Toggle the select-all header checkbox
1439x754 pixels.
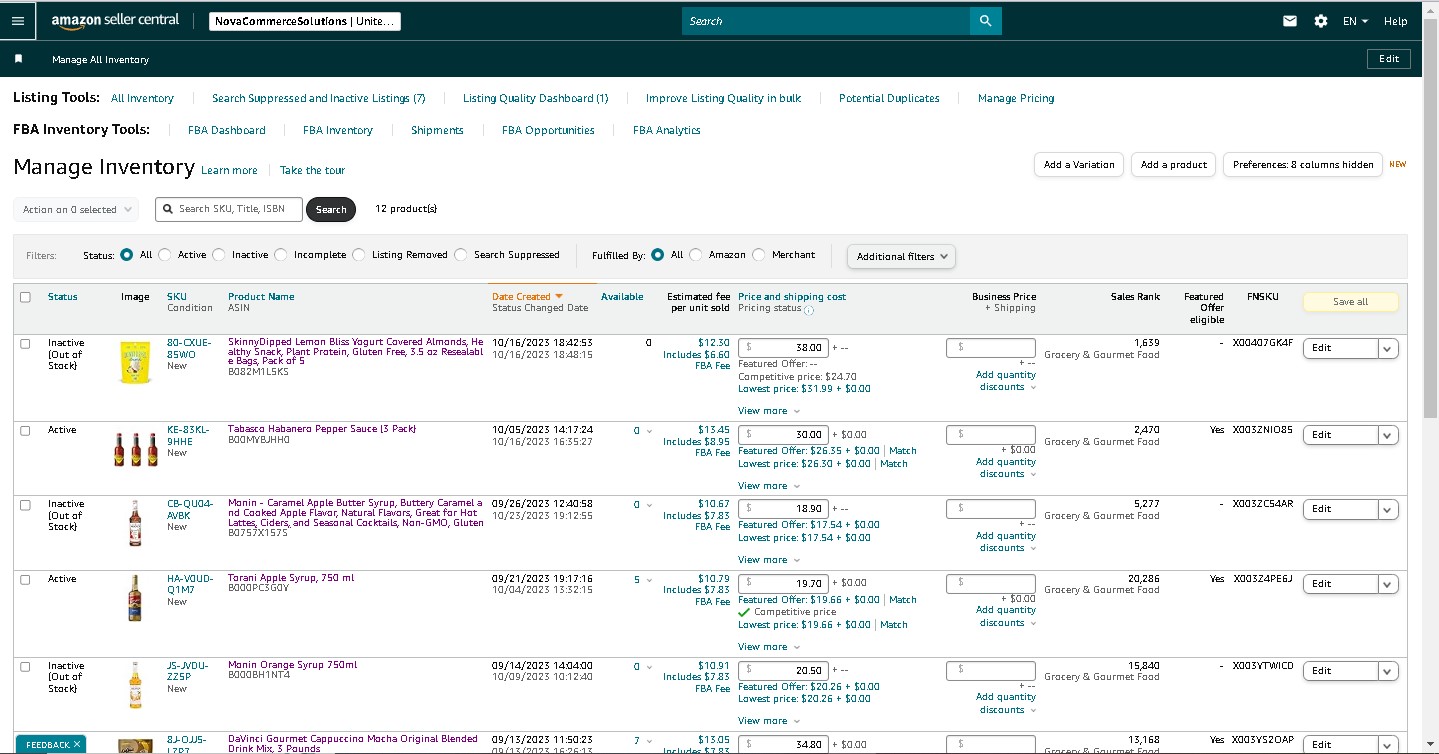[25, 297]
